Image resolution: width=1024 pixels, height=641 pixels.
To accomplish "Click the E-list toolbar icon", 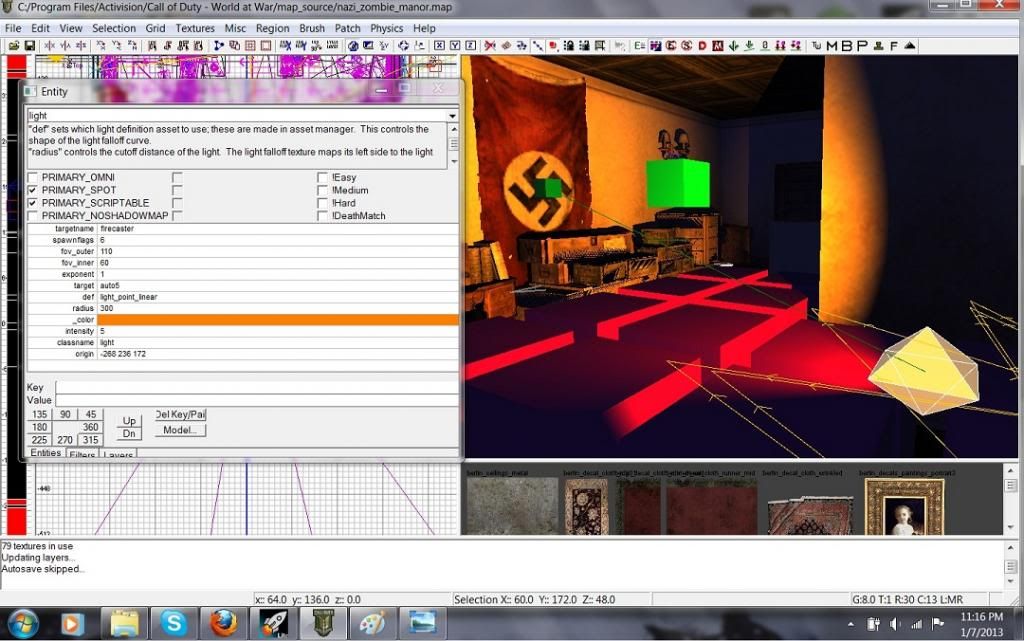I will pos(639,46).
